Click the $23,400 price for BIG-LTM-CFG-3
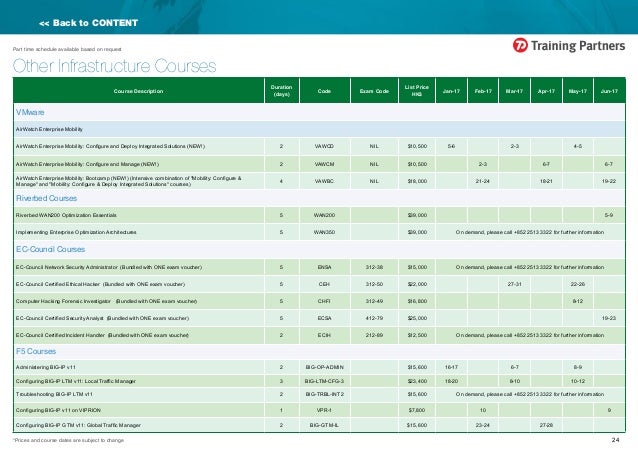The height and width of the screenshot is (452, 638). [417, 381]
